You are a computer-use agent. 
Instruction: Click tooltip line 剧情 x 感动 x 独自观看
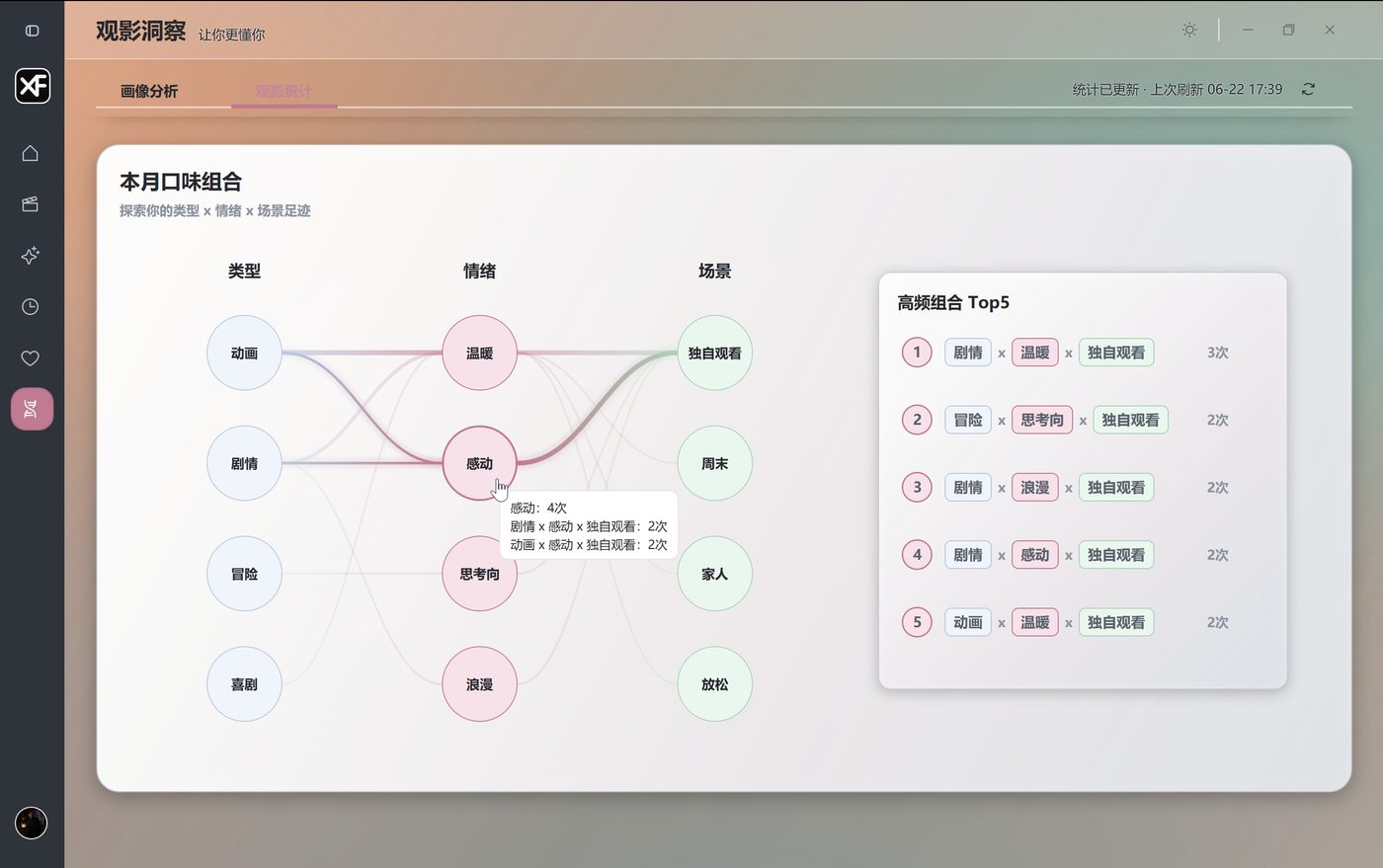tap(589, 526)
